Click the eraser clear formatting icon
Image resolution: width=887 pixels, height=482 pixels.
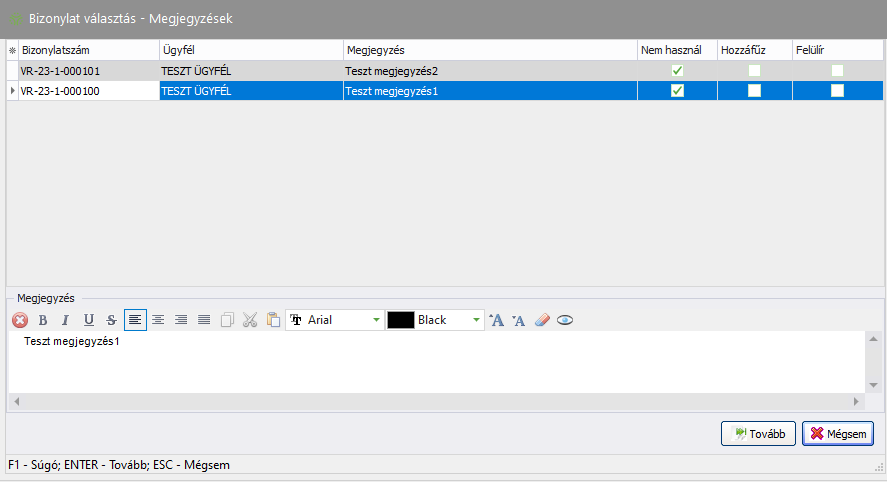click(542, 320)
